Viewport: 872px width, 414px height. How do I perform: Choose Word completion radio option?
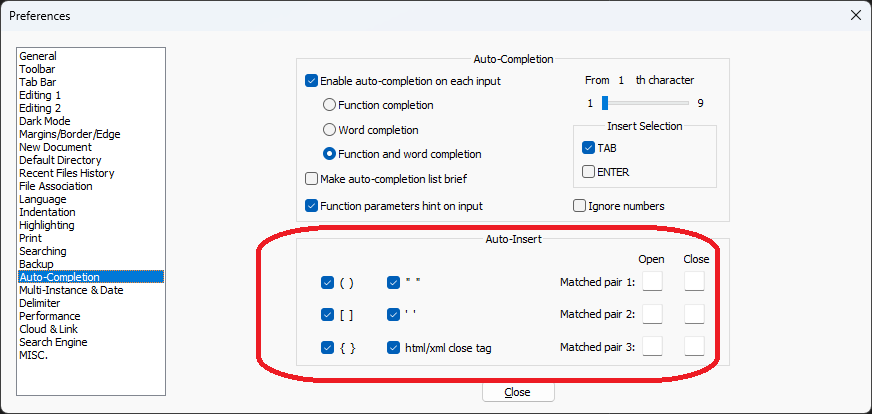point(329,130)
